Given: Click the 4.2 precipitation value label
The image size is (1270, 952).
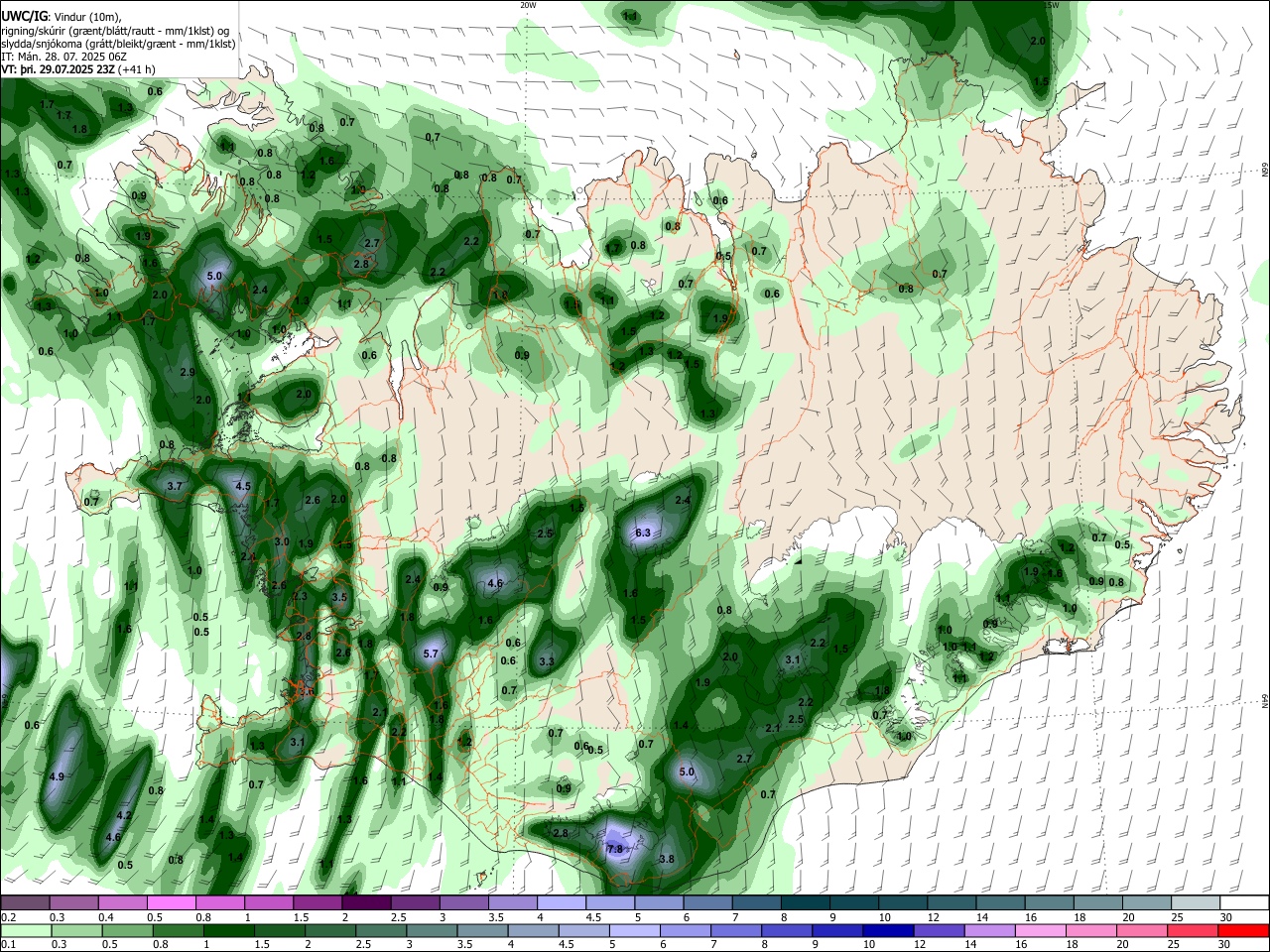Looking at the screenshot, I should (124, 815).
